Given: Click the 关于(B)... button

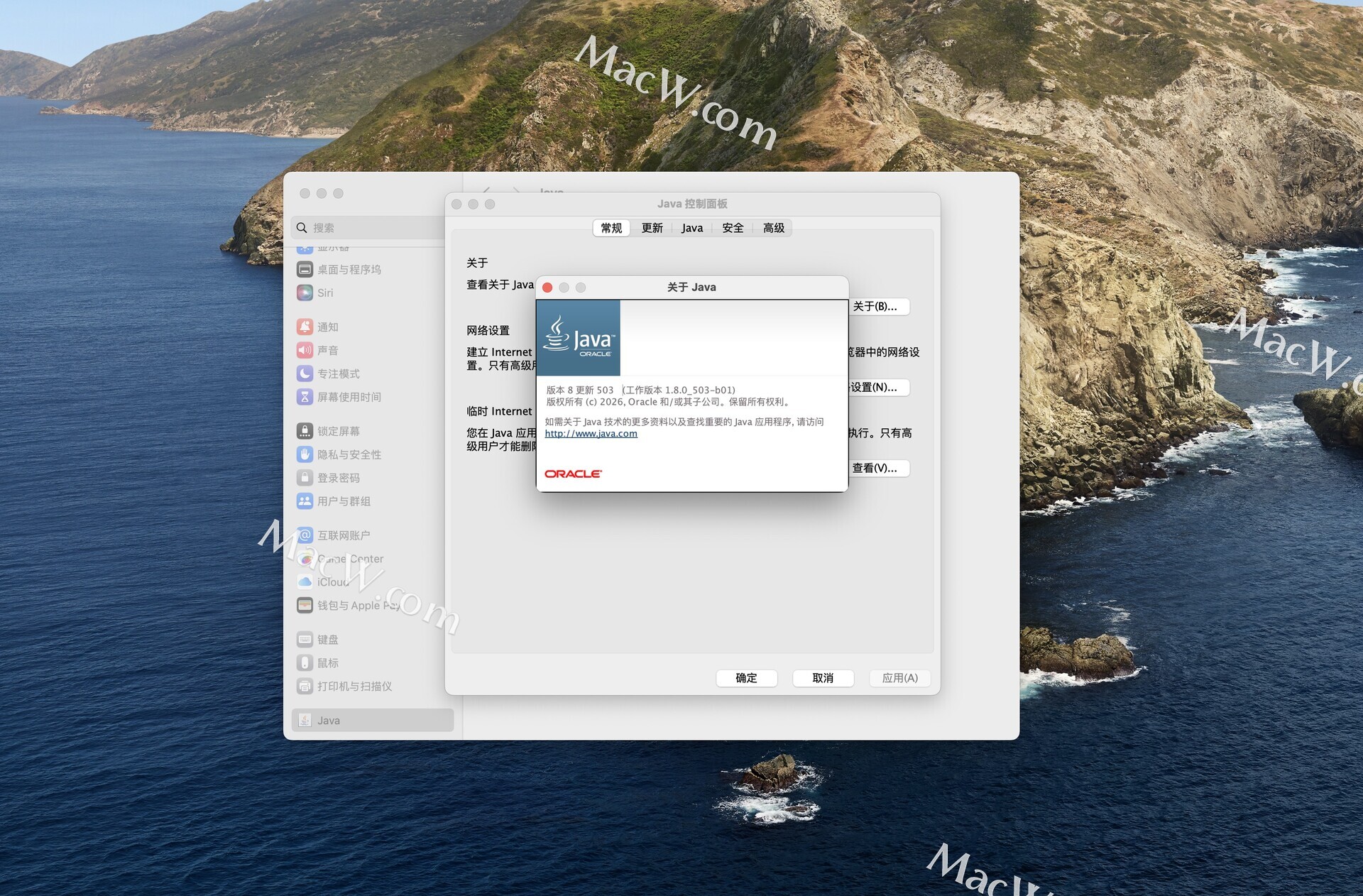Looking at the screenshot, I should point(878,307).
